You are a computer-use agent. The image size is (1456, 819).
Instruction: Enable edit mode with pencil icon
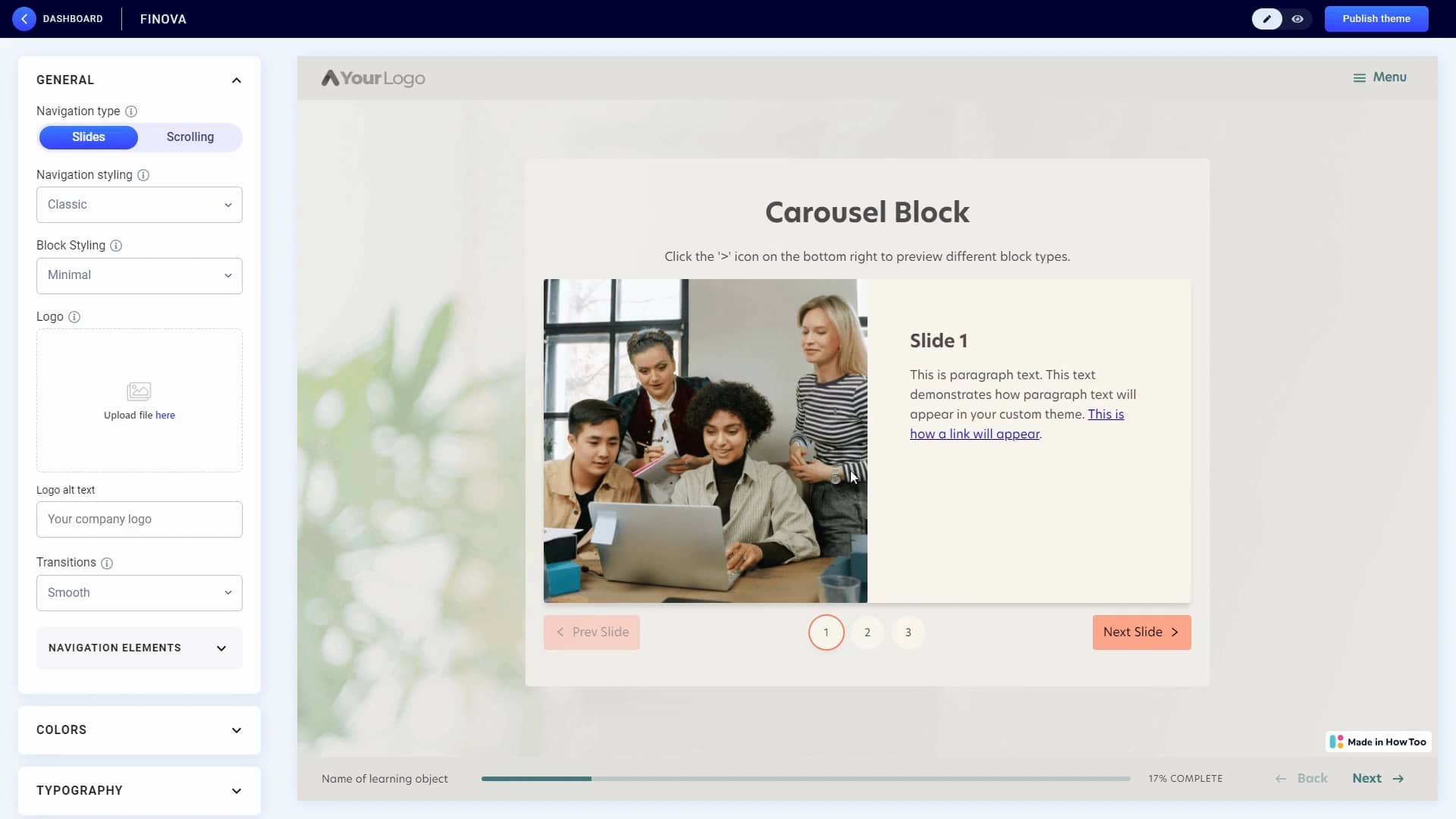pyautogui.click(x=1266, y=18)
